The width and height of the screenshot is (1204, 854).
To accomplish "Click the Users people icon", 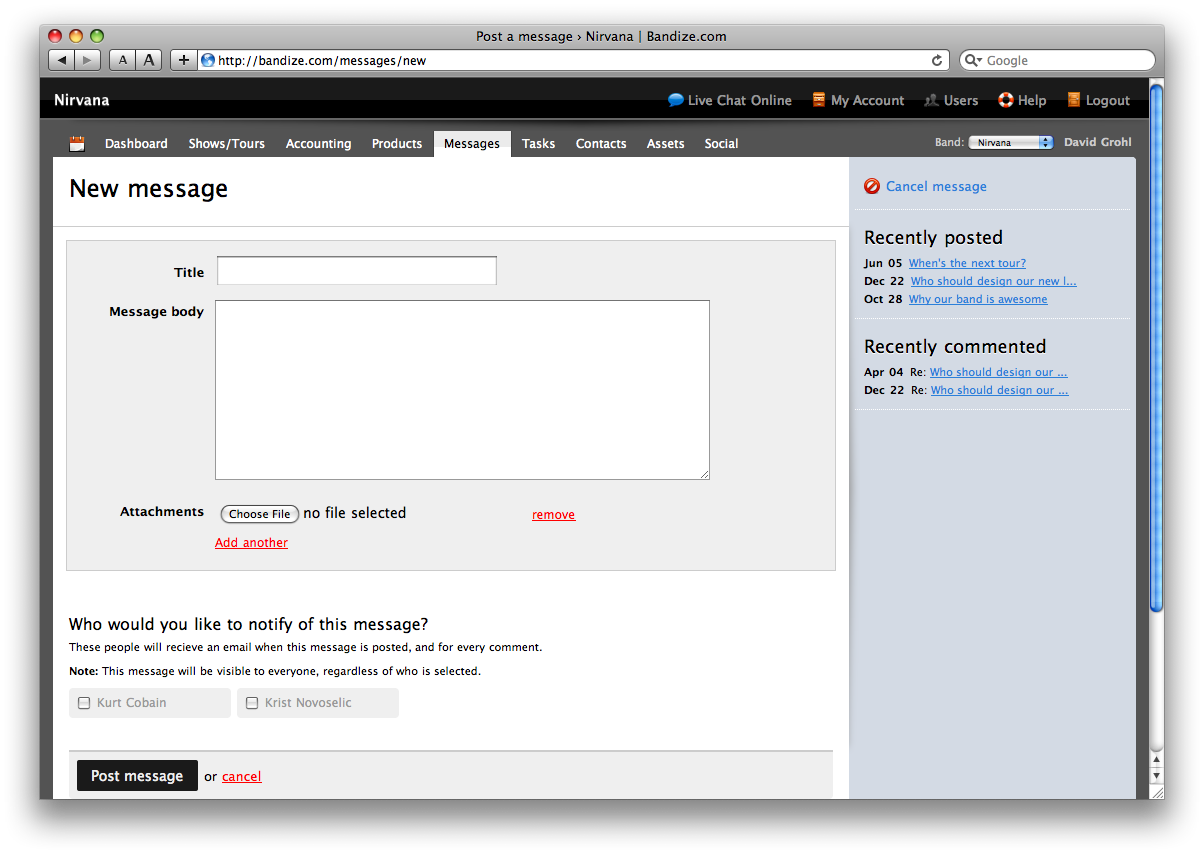I will click(x=931, y=100).
